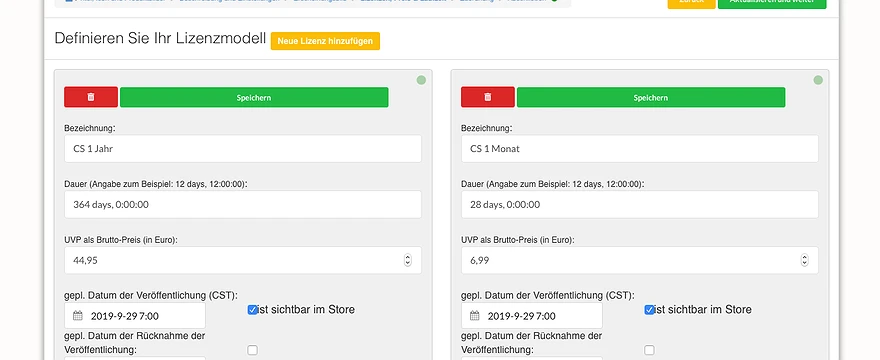Click the 'UVP als Brutto-Preis' label above 6,99

point(517,240)
